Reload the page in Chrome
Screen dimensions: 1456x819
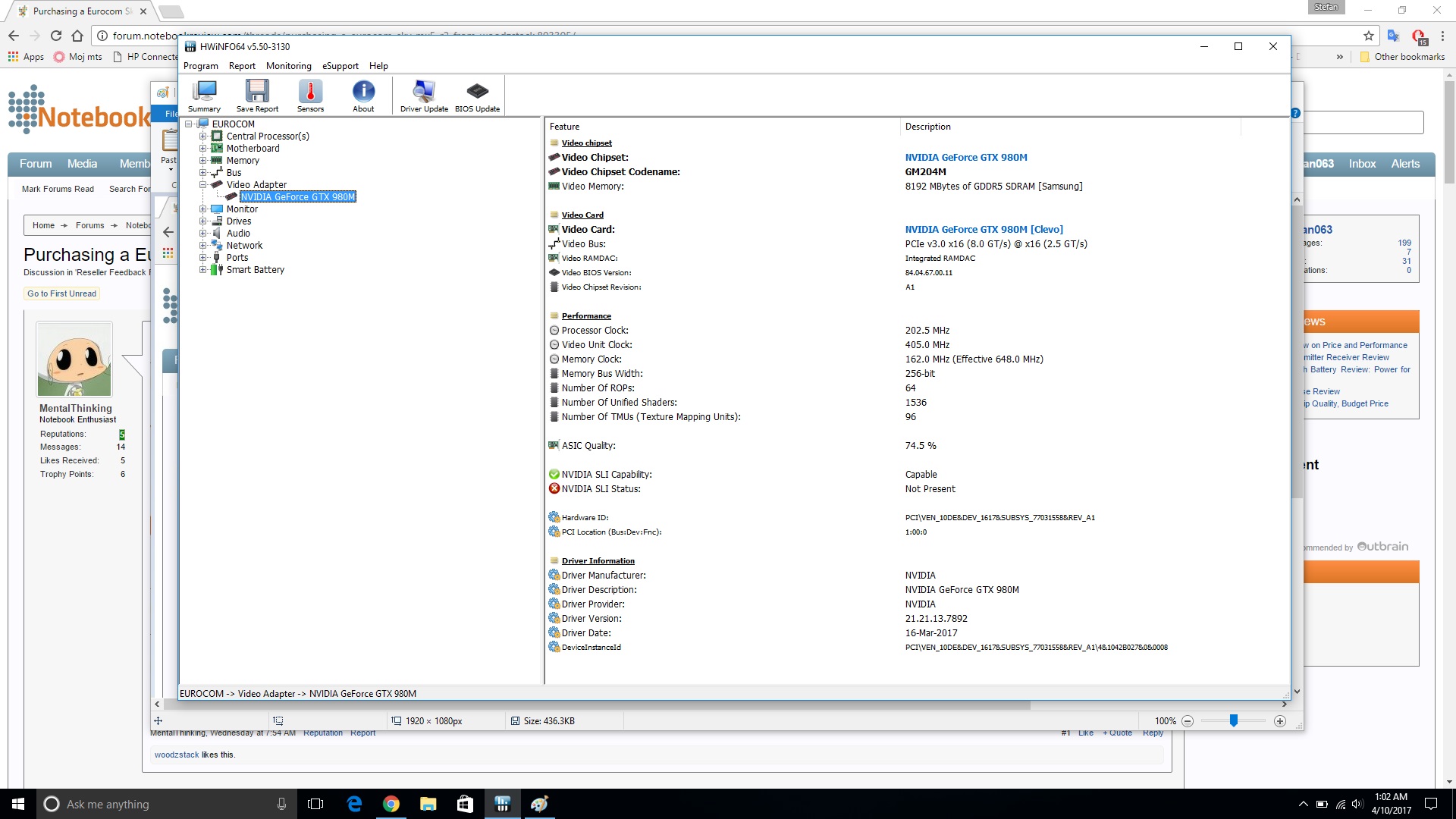[55, 36]
